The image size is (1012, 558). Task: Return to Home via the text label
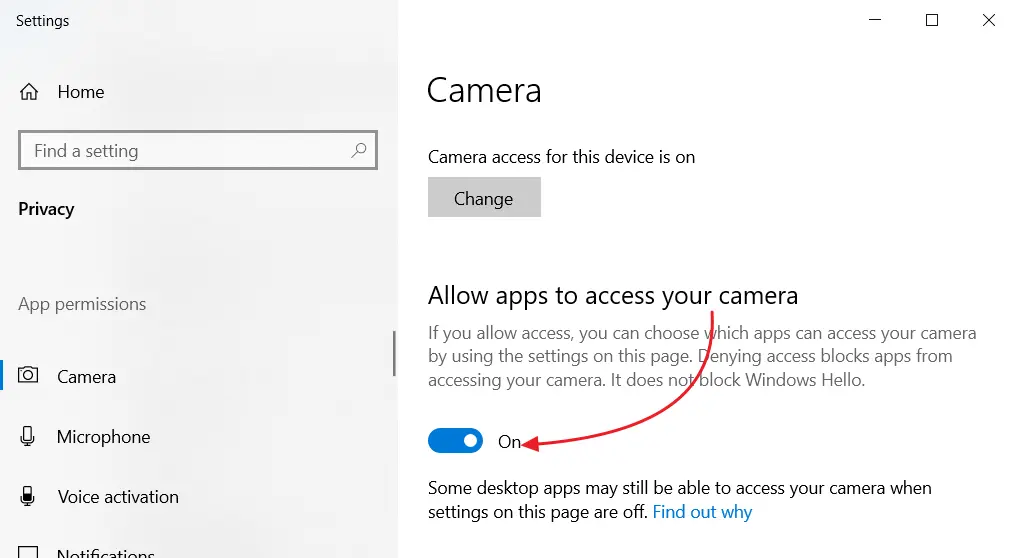(81, 92)
